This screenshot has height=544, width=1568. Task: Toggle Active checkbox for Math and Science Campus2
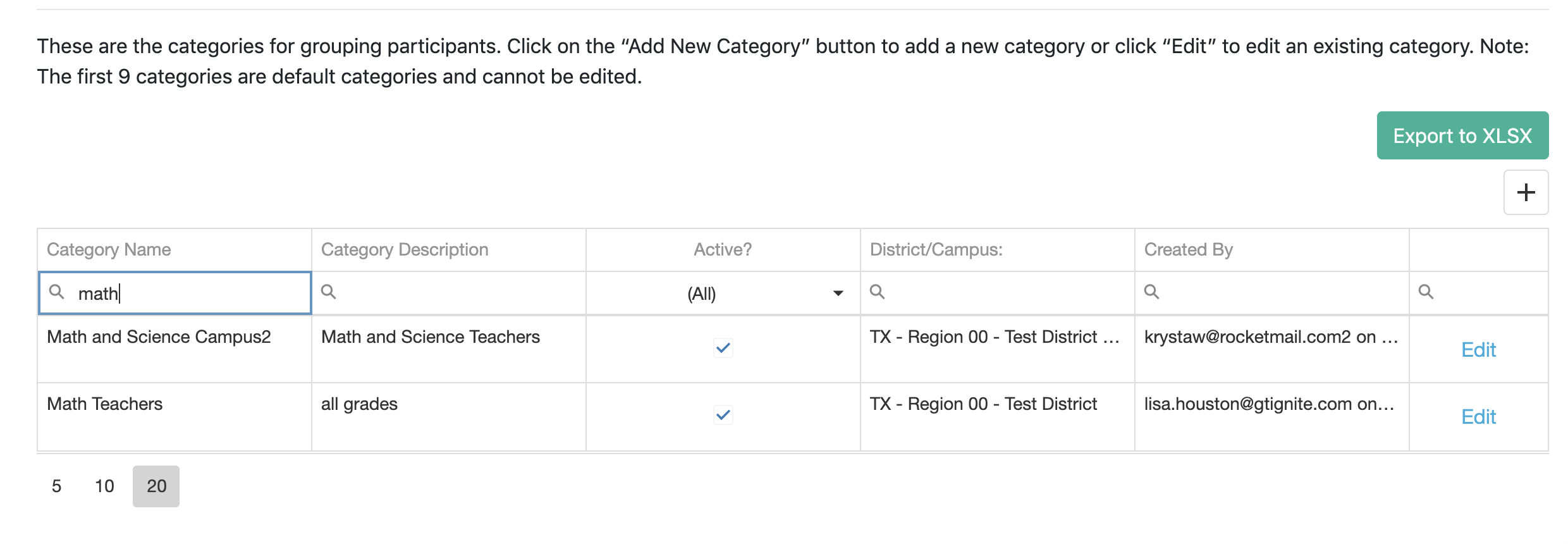[723, 348]
